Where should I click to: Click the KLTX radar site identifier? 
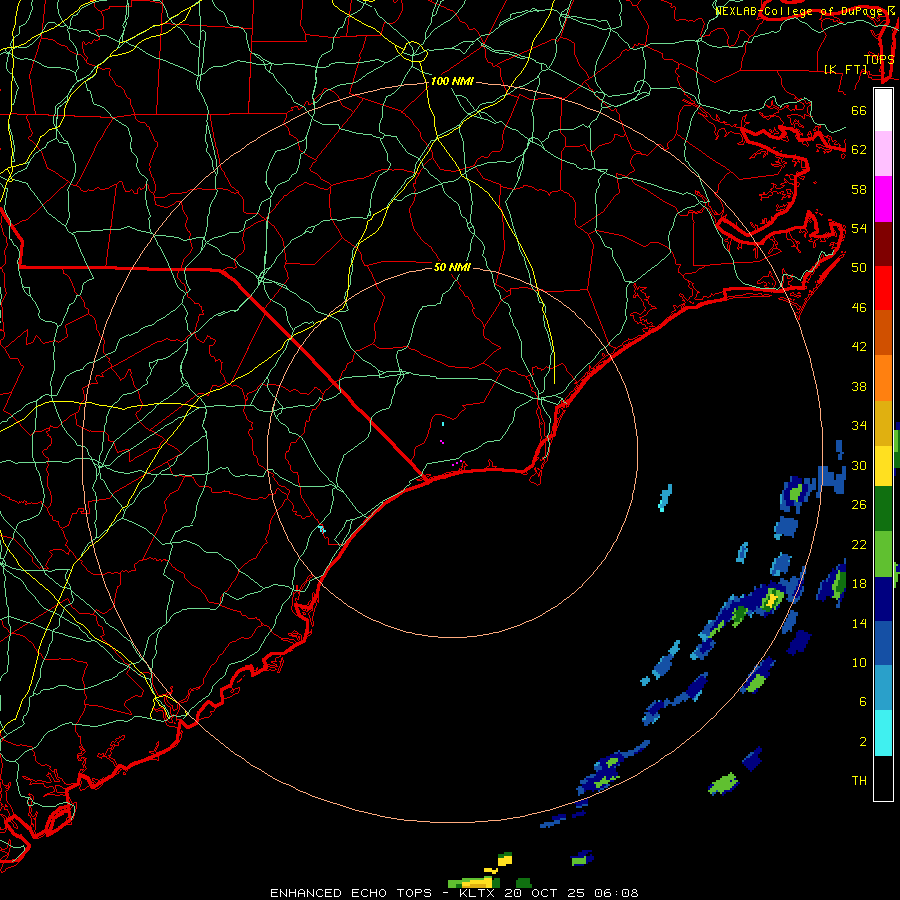(x=476, y=893)
